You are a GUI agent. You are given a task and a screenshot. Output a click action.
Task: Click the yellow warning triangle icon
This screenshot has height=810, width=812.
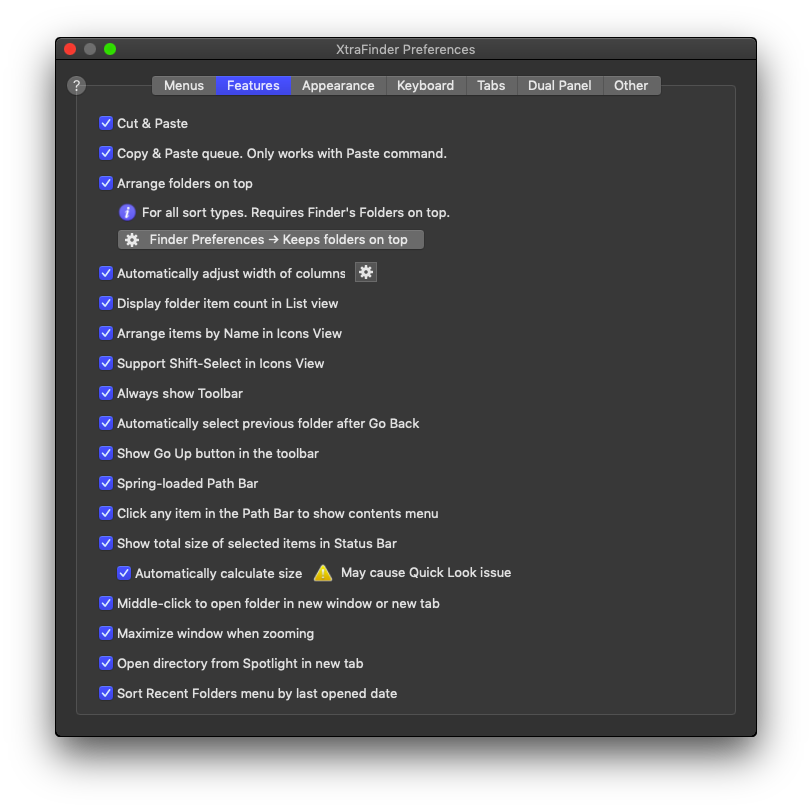[322, 573]
